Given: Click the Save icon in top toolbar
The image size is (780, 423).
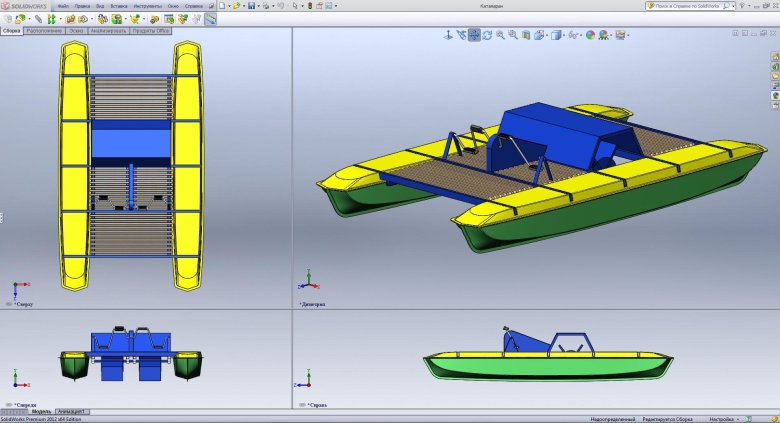Looking at the screenshot, I should pyautogui.click(x=251, y=6).
